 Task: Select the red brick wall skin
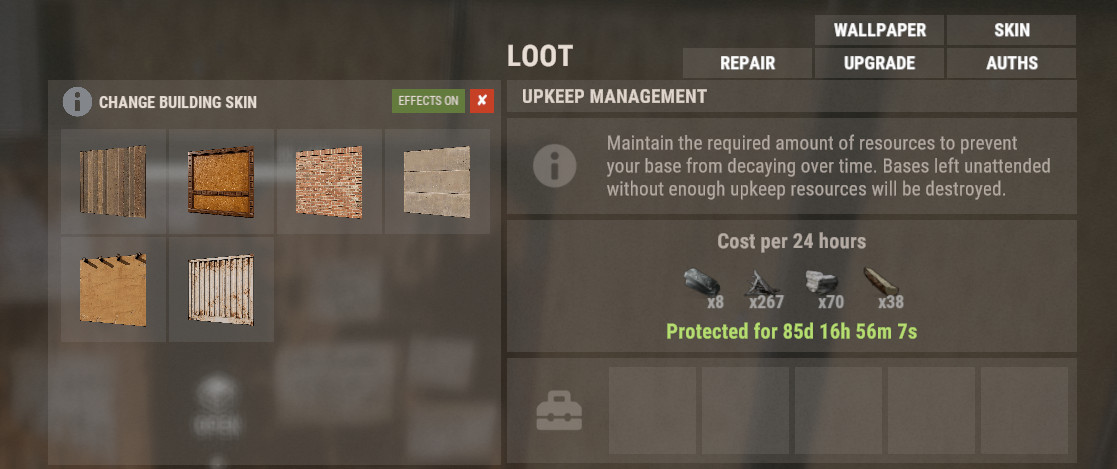[x=329, y=182]
